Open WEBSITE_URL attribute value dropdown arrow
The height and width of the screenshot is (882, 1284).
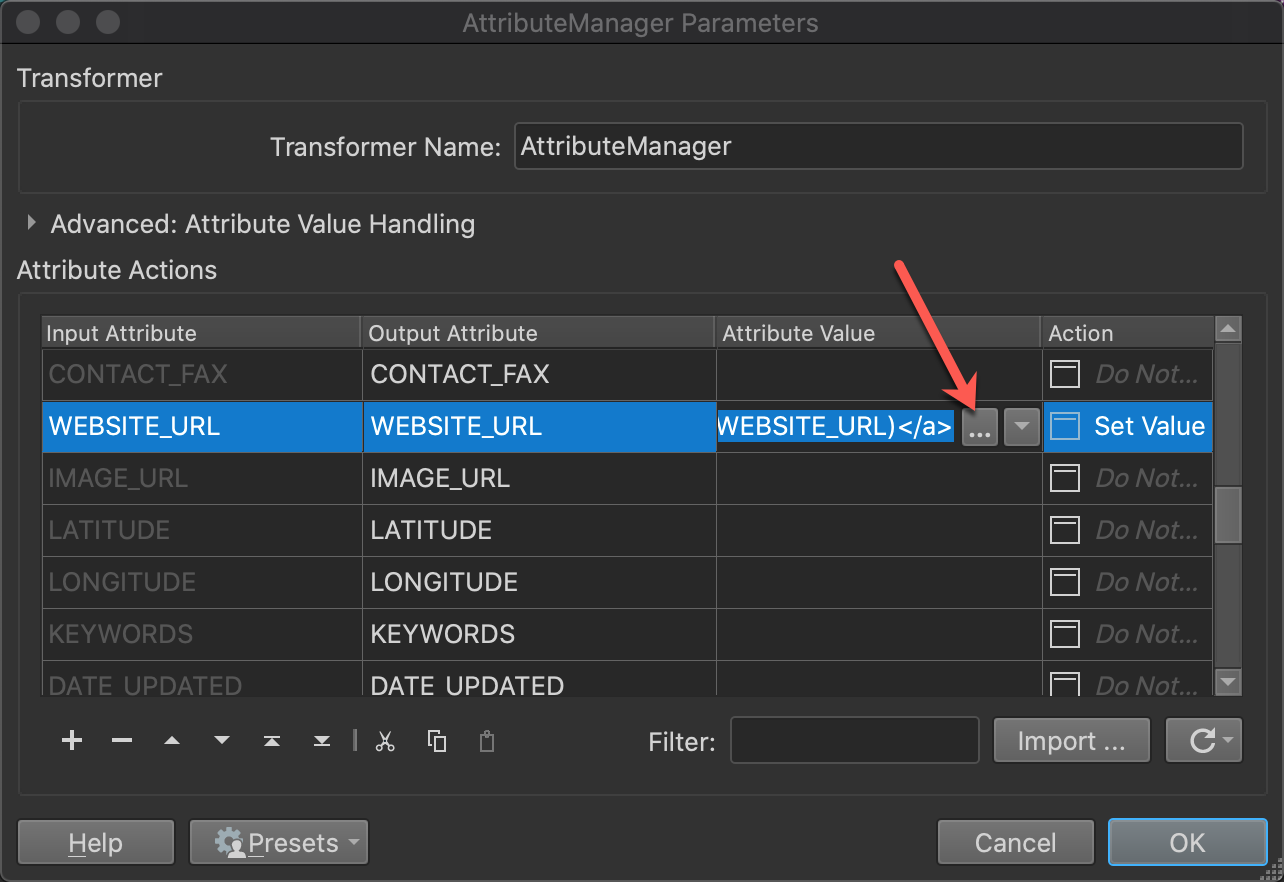coord(1021,428)
